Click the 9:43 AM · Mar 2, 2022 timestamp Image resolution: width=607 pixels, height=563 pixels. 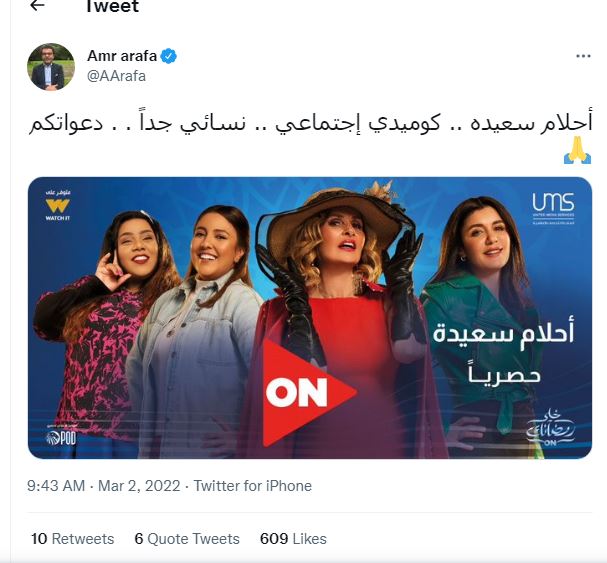click(x=103, y=486)
